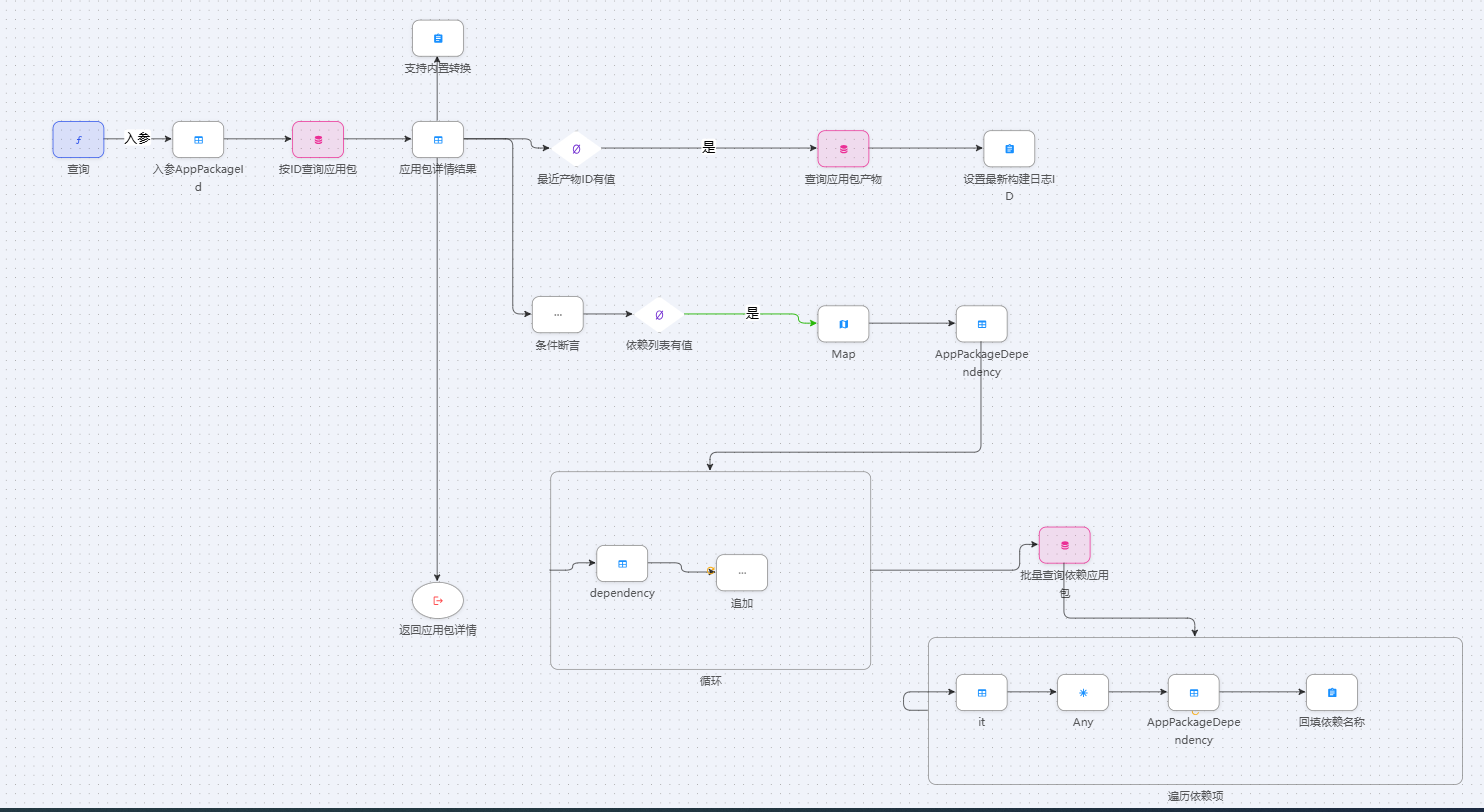This screenshot has width=1484, height=812.
Task: Click the 返回应用包详情 exit node
Action: (438, 601)
